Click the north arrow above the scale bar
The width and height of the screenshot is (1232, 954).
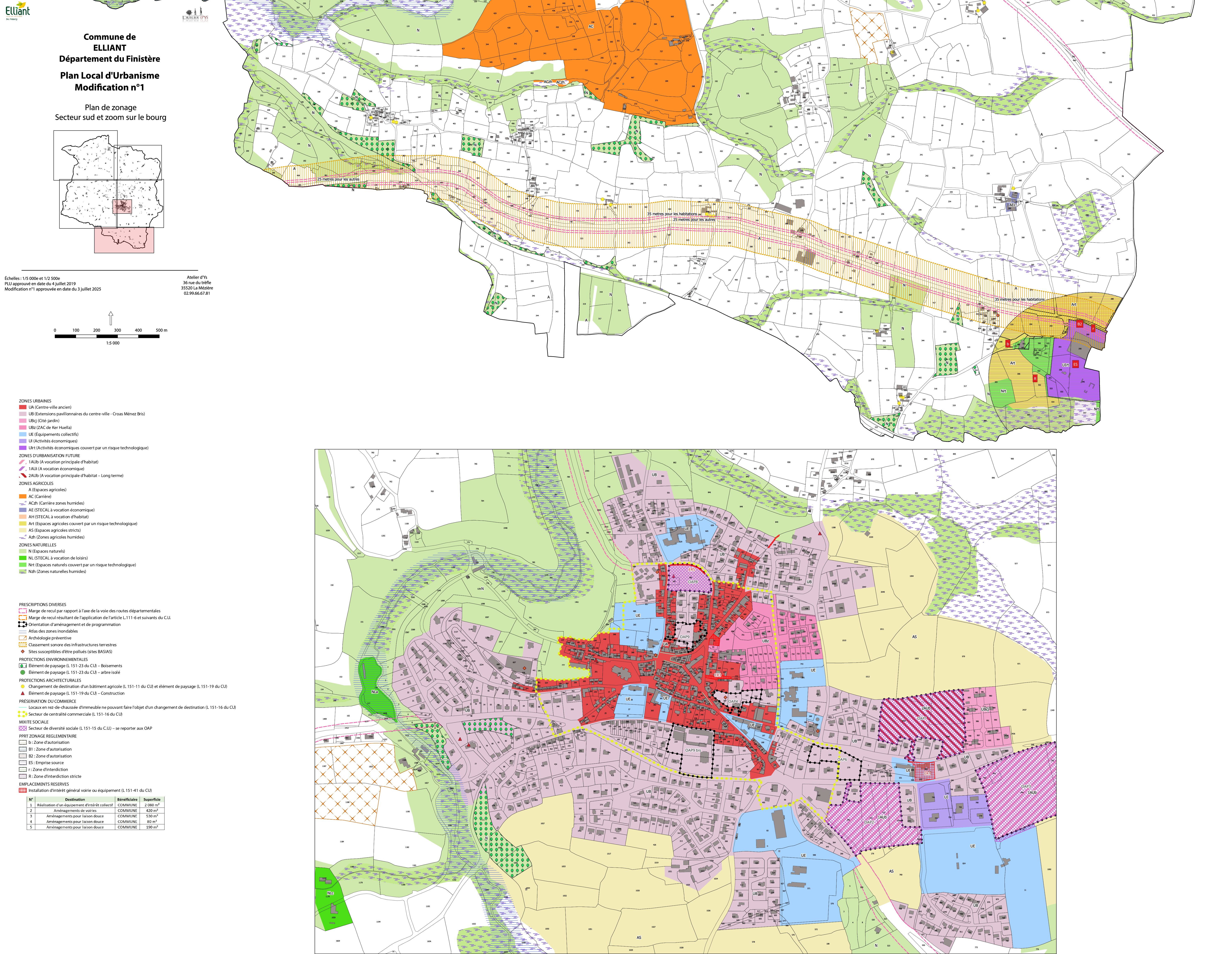(111, 318)
